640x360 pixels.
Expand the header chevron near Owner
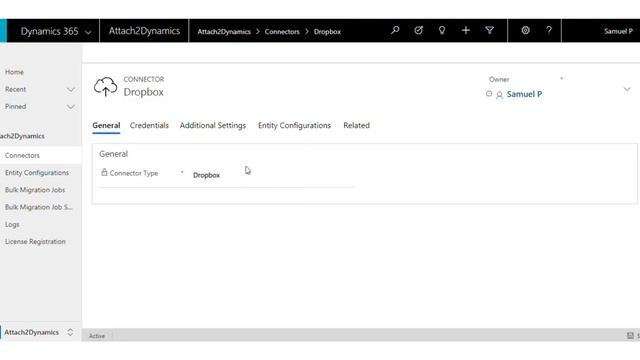tap(627, 89)
